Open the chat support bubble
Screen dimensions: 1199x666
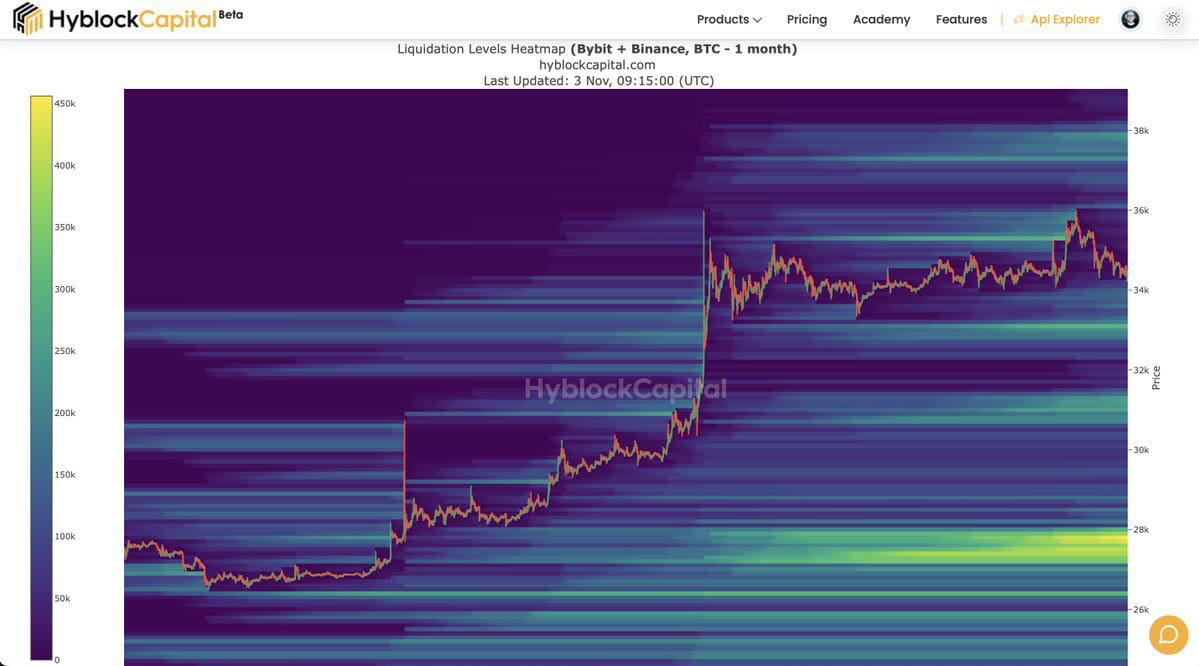pos(1168,634)
